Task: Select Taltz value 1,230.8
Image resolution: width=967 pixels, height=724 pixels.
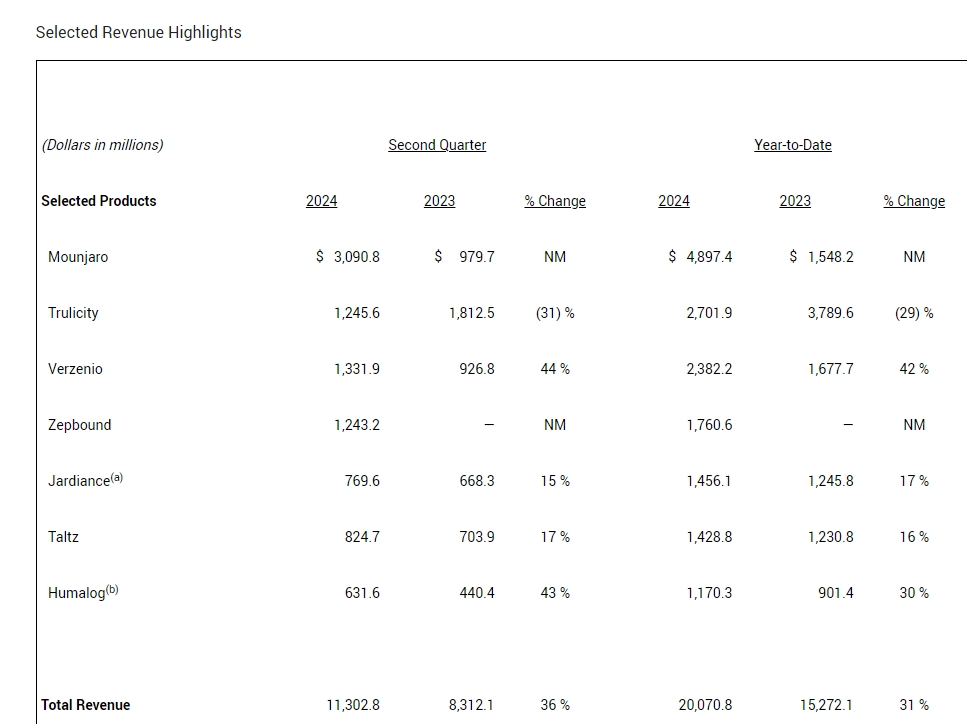Action: 831,537
